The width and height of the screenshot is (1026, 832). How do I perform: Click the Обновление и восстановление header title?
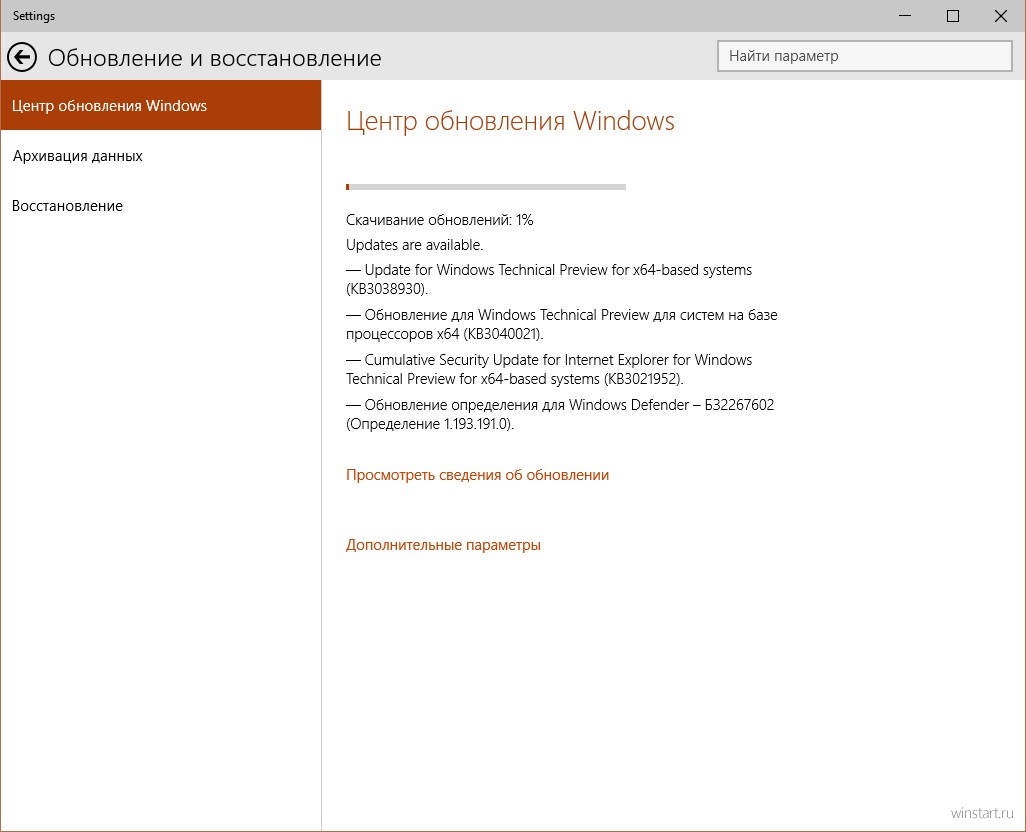(215, 58)
